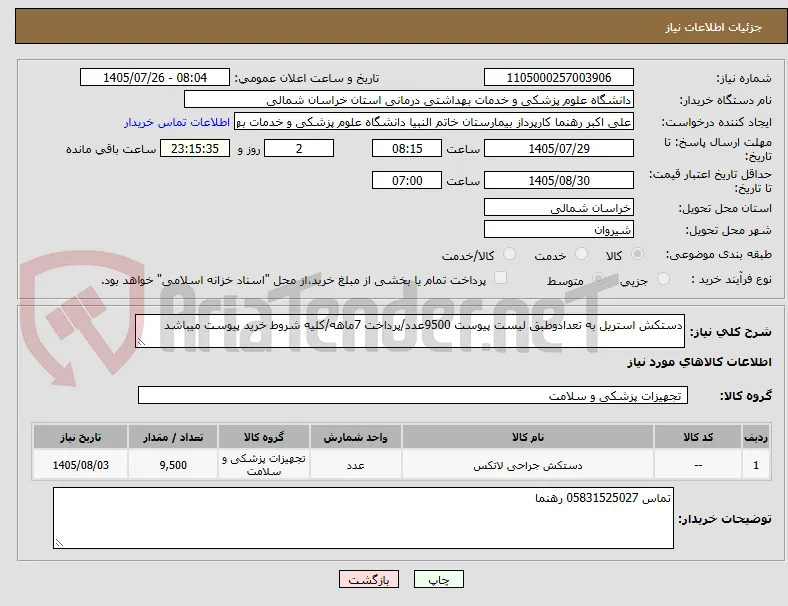This screenshot has width=788, height=606.
Task: Click the delivery city field شیروان
Action: click(x=558, y=230)
